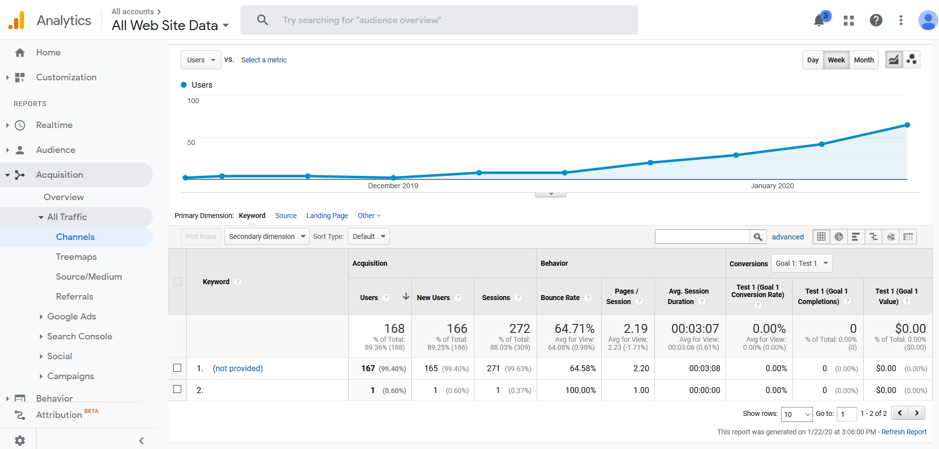The width and height of the screenshot is (939, 449).
Task: Open advanced filter link
Action: pos(787,237)
